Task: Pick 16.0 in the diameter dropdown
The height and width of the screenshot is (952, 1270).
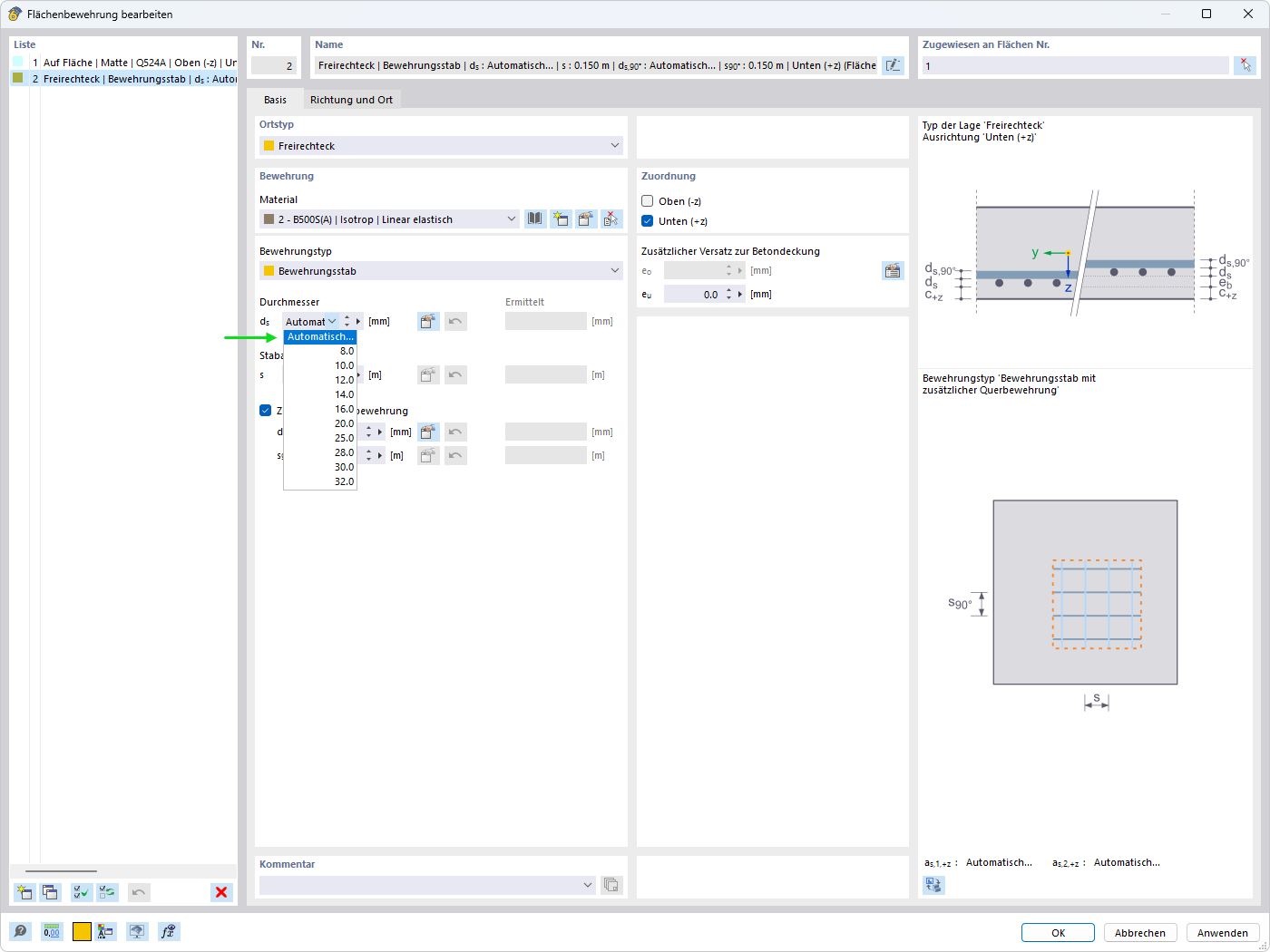Action: tap(320, 409)
